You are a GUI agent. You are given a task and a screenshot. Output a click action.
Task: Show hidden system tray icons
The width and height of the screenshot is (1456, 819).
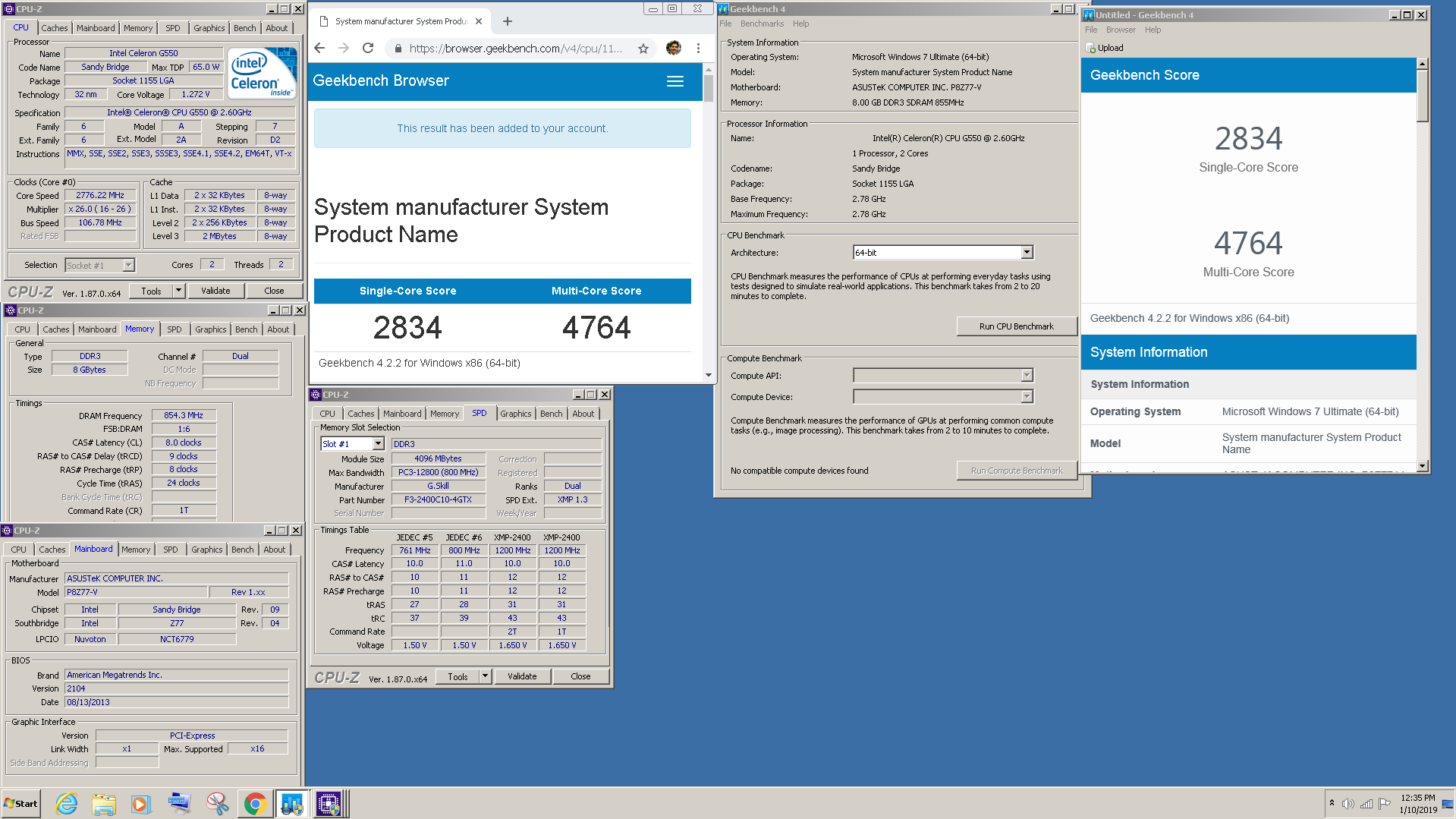pyautogui.click(x=1332, y=803)
